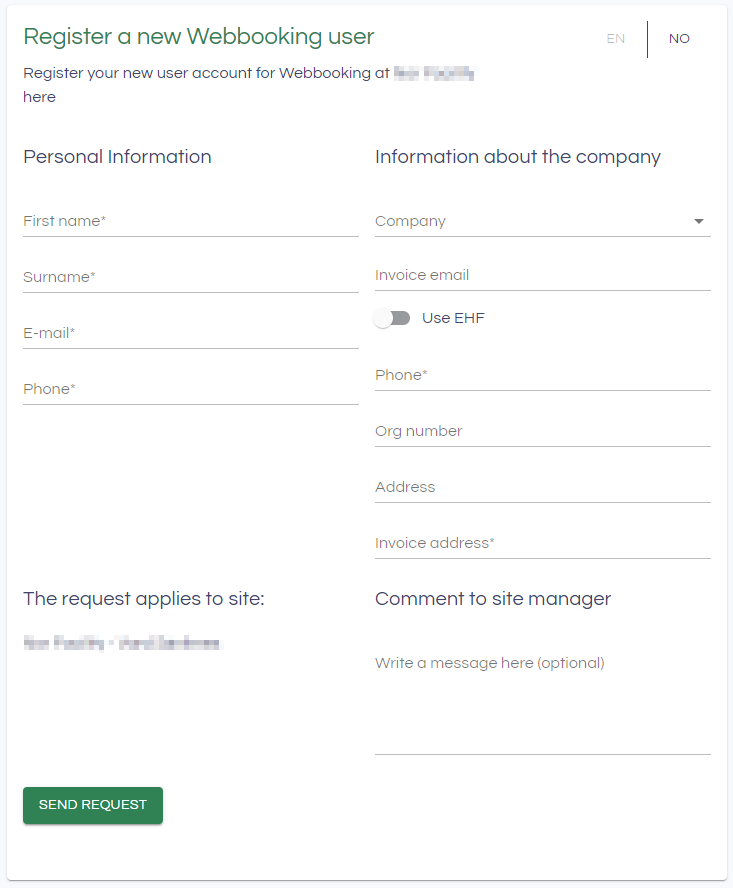The width and height of the screenshot is (733, 888).
Task: Click the Use EHF label text
Action: [453, 318]
